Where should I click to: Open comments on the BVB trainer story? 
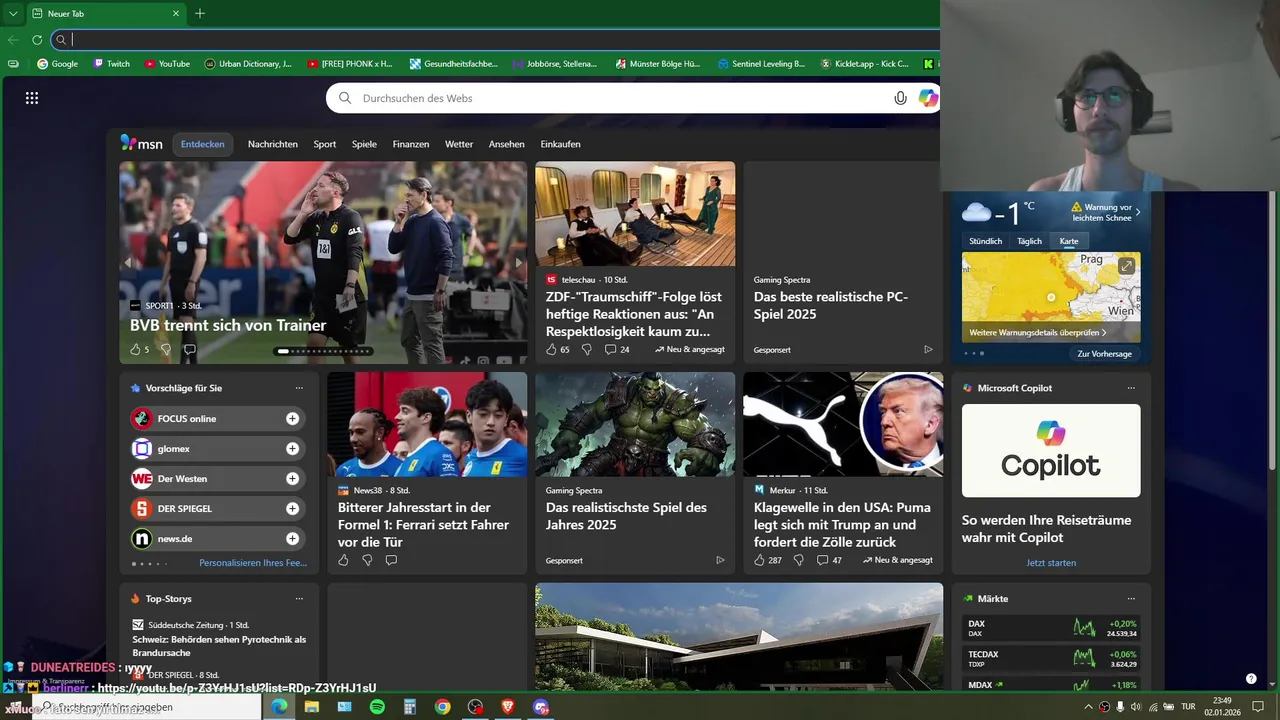coord(189,350)
